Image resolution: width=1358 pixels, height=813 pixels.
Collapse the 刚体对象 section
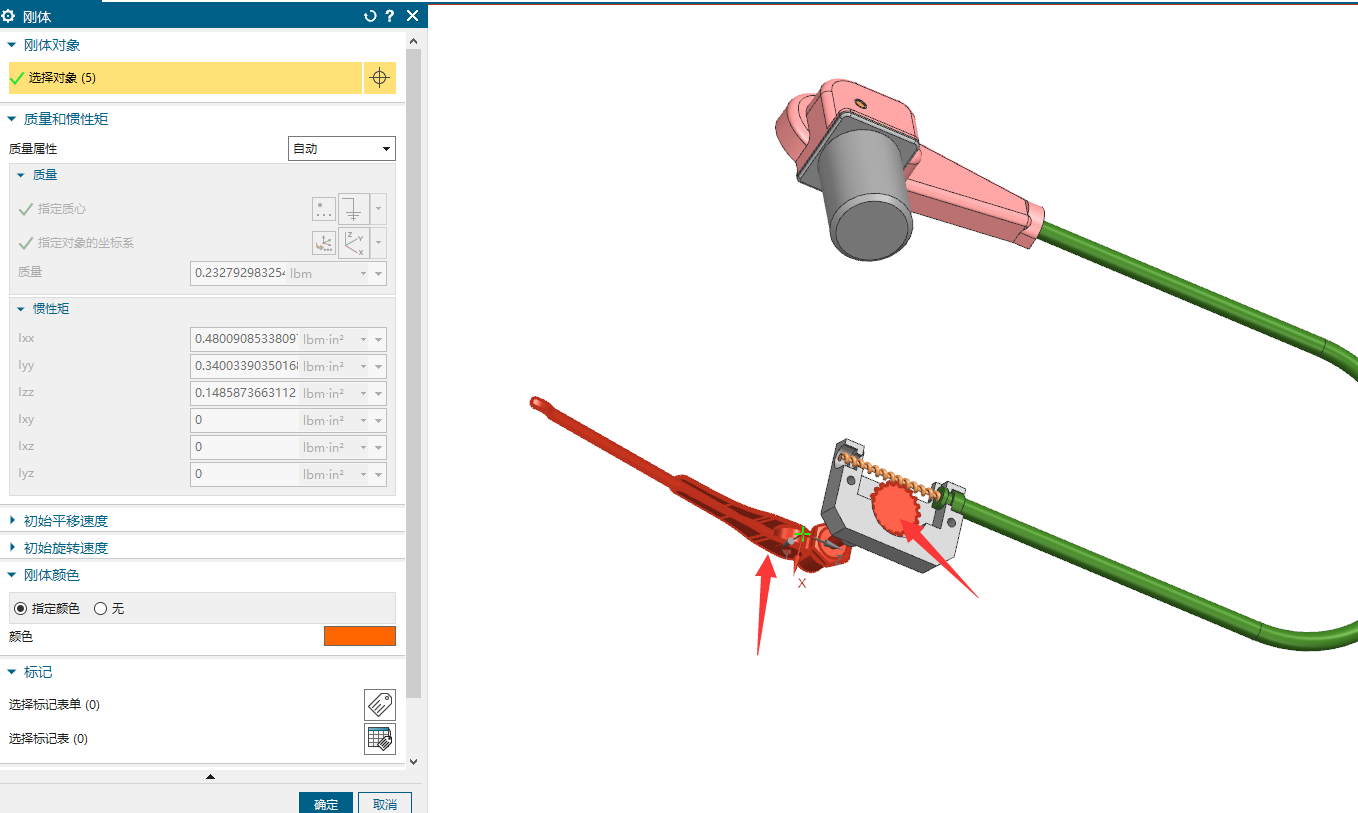(x=12, y=45)
